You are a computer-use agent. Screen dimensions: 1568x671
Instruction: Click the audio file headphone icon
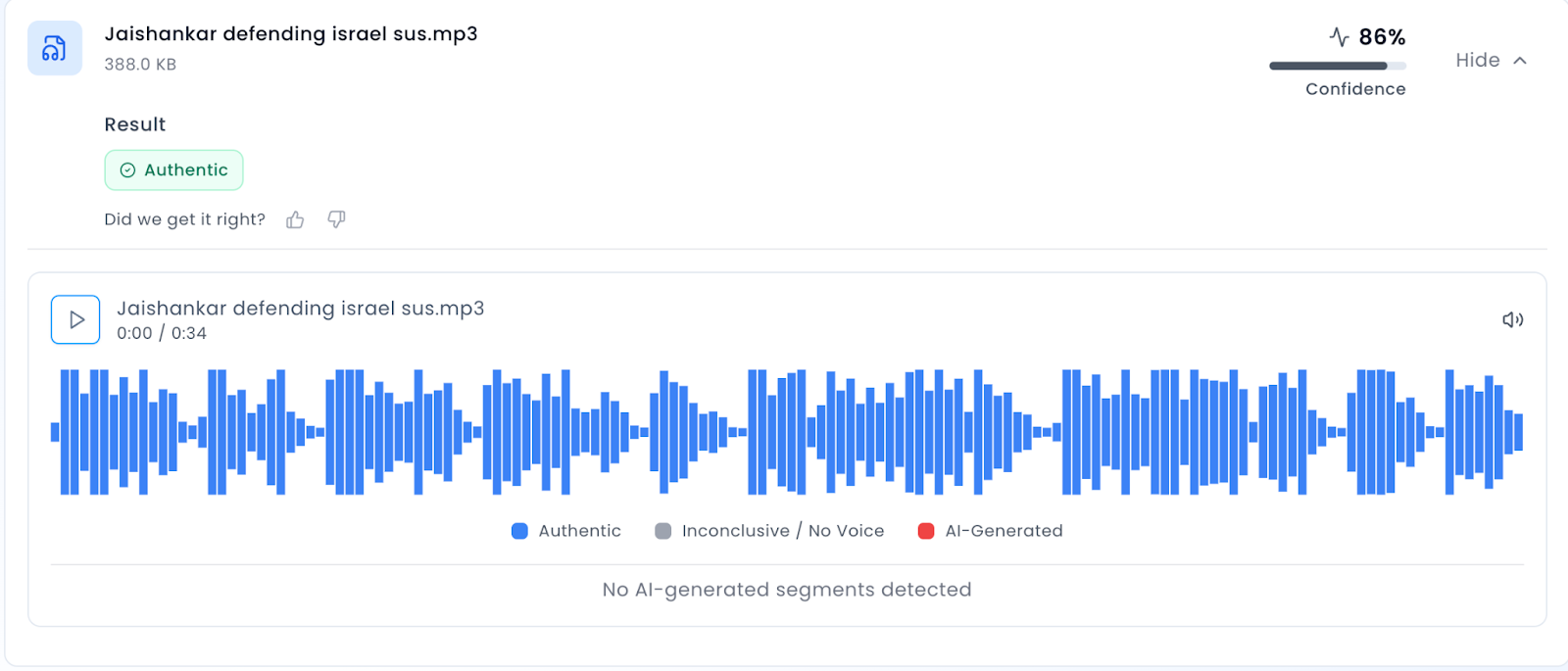[54, 48]
